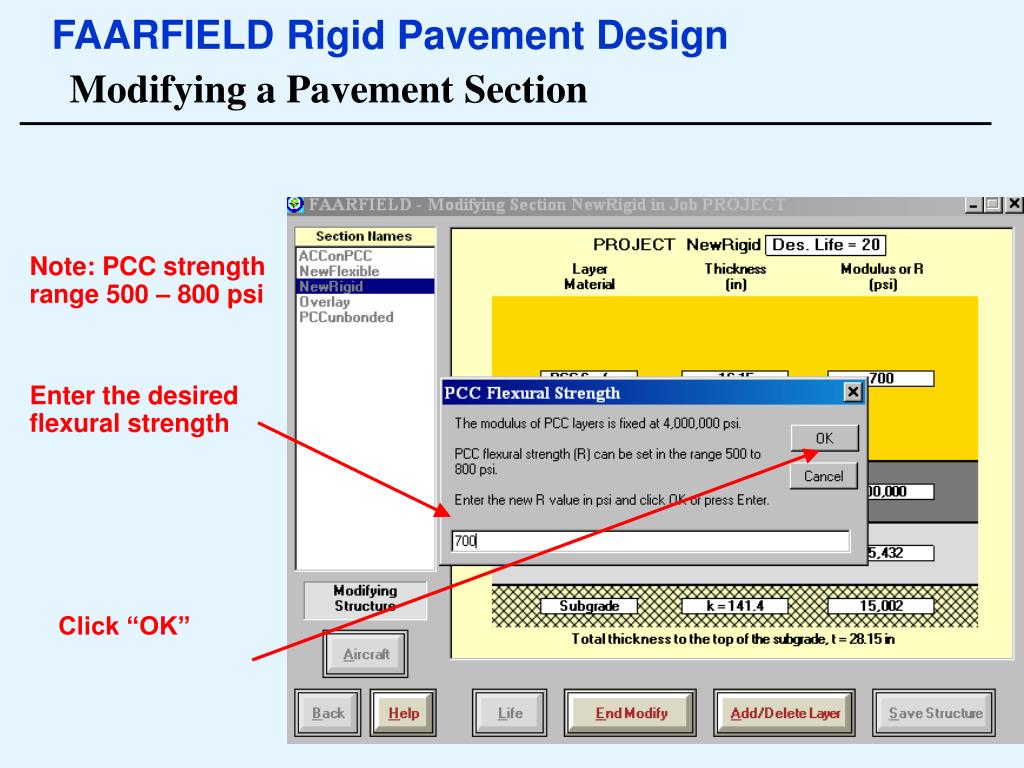The height and width of the screenshot is (768, 1024).
Task: Open Help
Action: (x=403, y=713)
